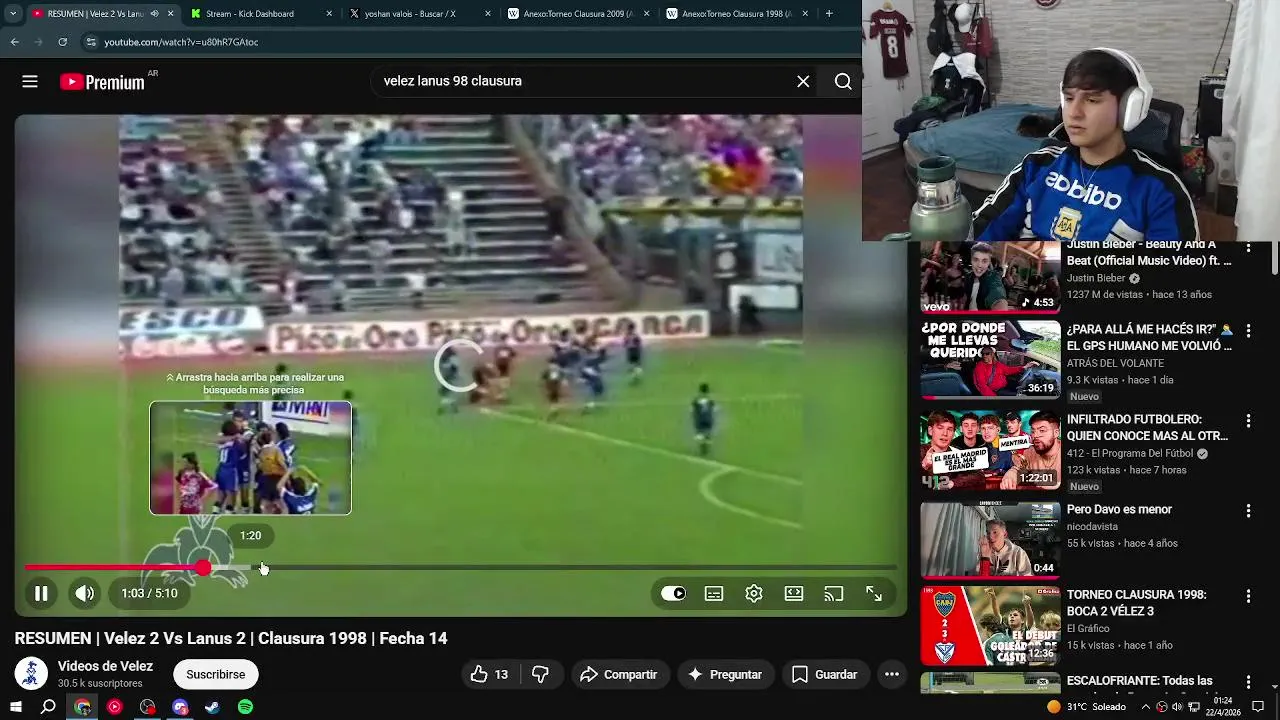Screen dimensions: 1280x720
Task: Go back with browser back arrow
Action: click(x=14, y=42)
